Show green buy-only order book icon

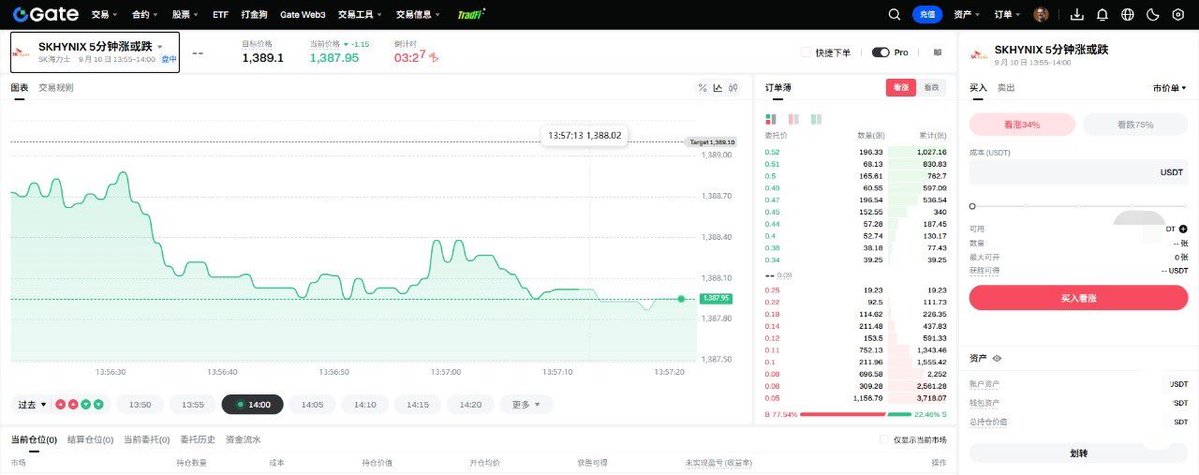click(816, 119)
